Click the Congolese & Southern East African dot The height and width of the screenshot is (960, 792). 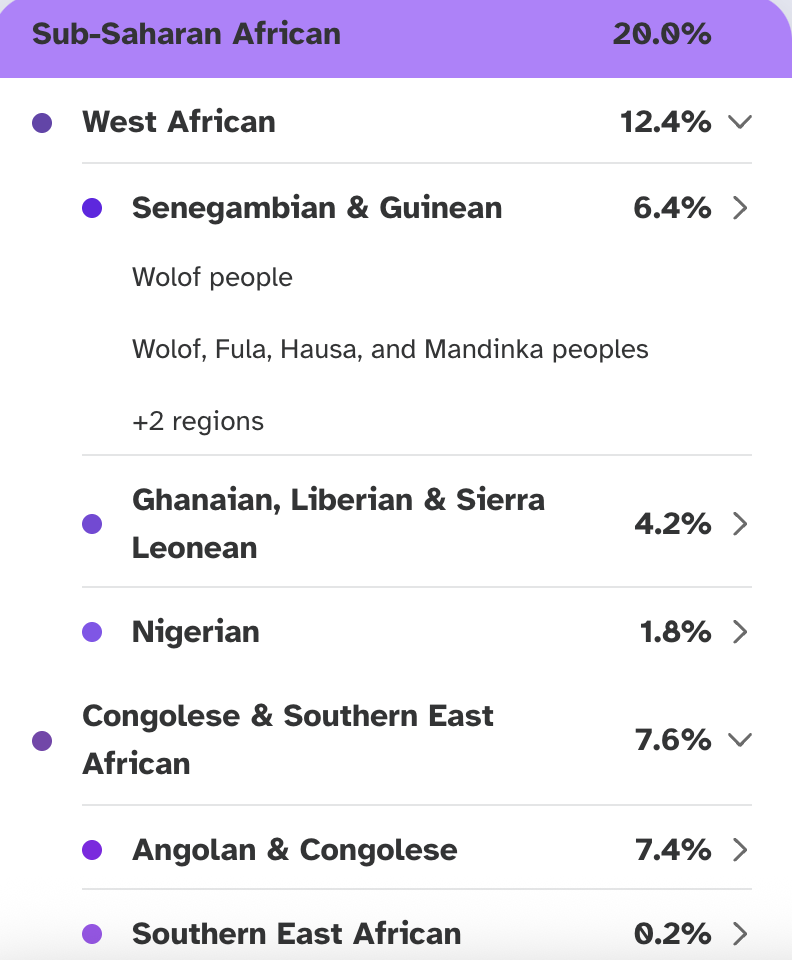pos(42,741)
